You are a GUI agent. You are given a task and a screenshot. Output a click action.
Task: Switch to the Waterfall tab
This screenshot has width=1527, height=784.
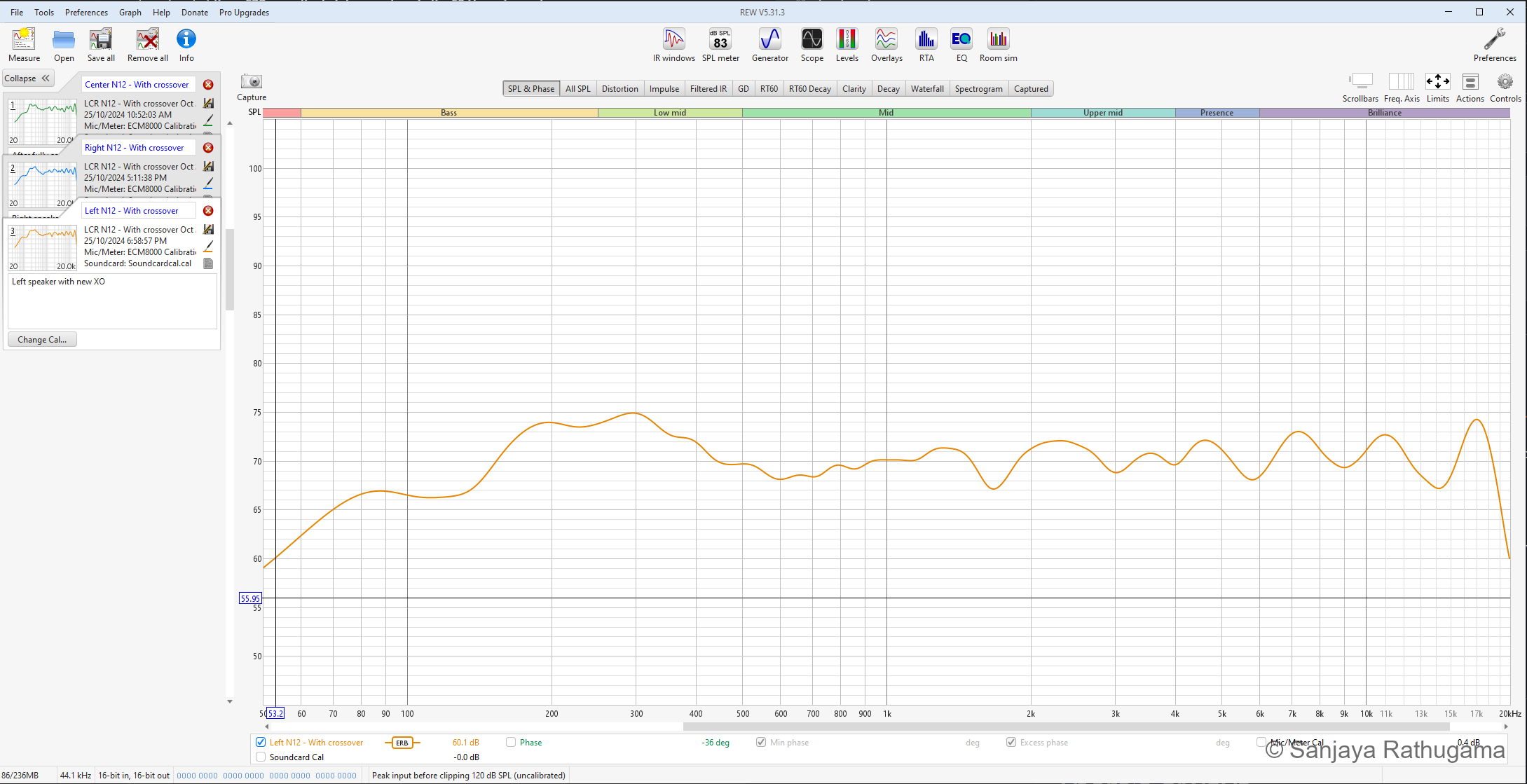click(x=927, y=88)
